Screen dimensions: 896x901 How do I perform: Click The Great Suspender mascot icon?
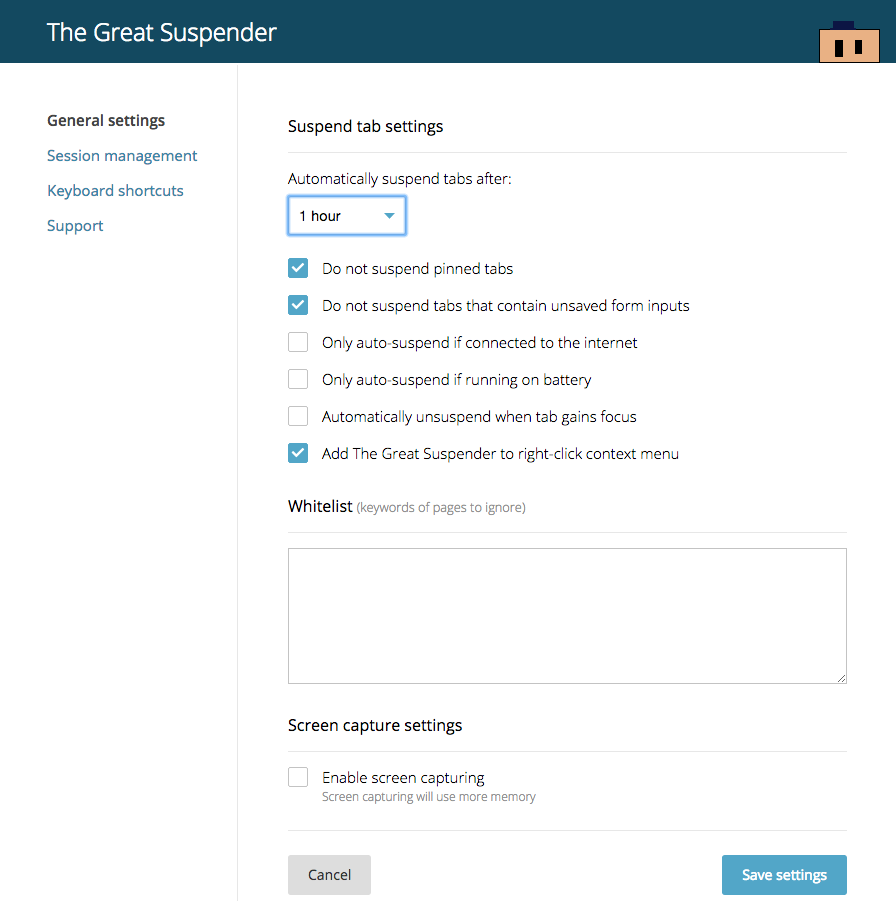(x=849, y=42)
